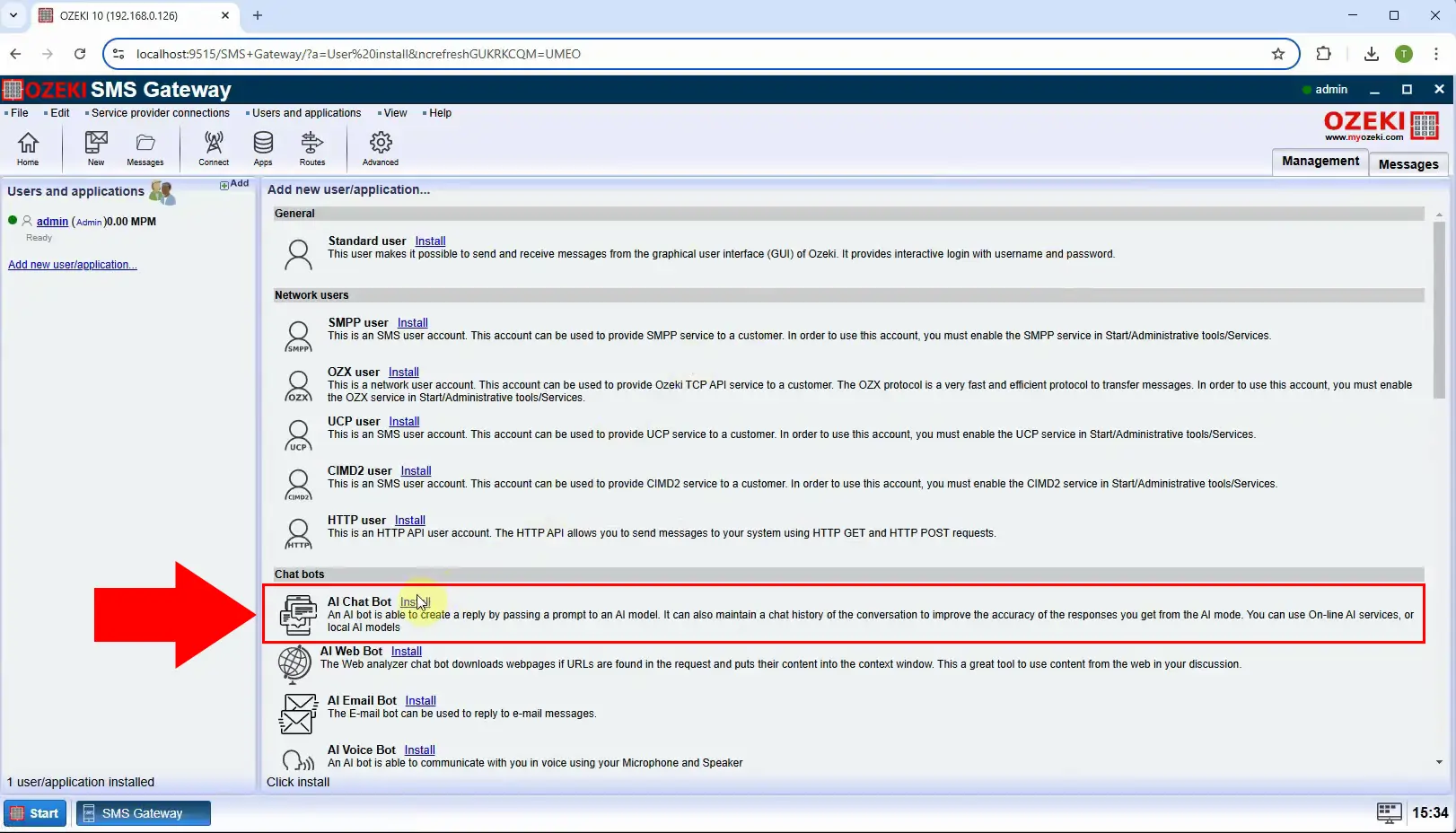Open the File menu

point(19,113)
